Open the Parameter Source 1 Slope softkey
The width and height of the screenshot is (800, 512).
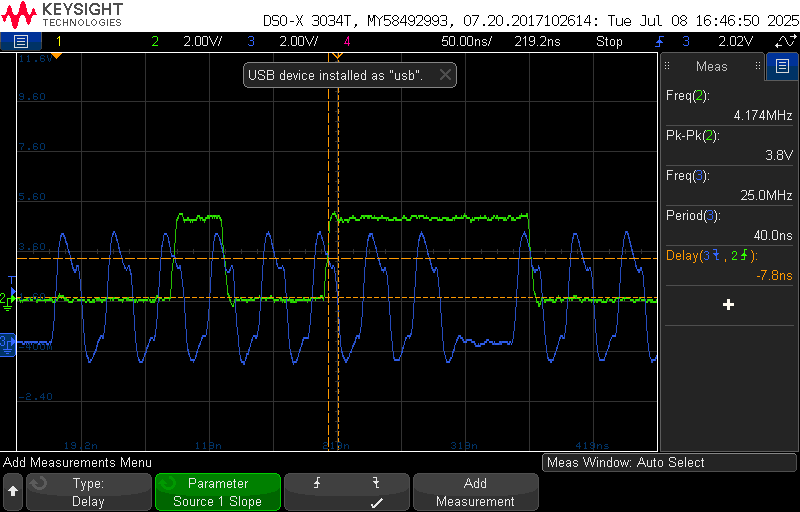coord(217,492)
